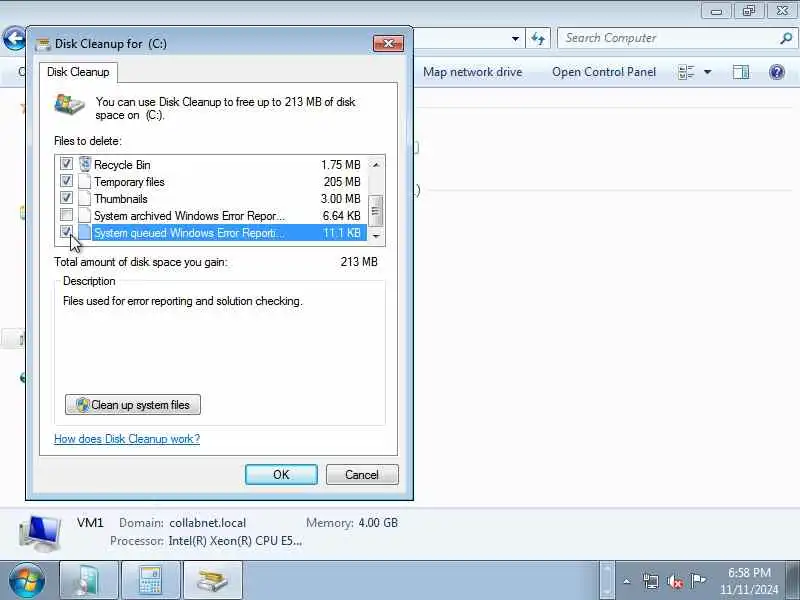Open the first pinned taskbar program icon
Viewport: 800px width, 600px height.
tap(89, 581)
